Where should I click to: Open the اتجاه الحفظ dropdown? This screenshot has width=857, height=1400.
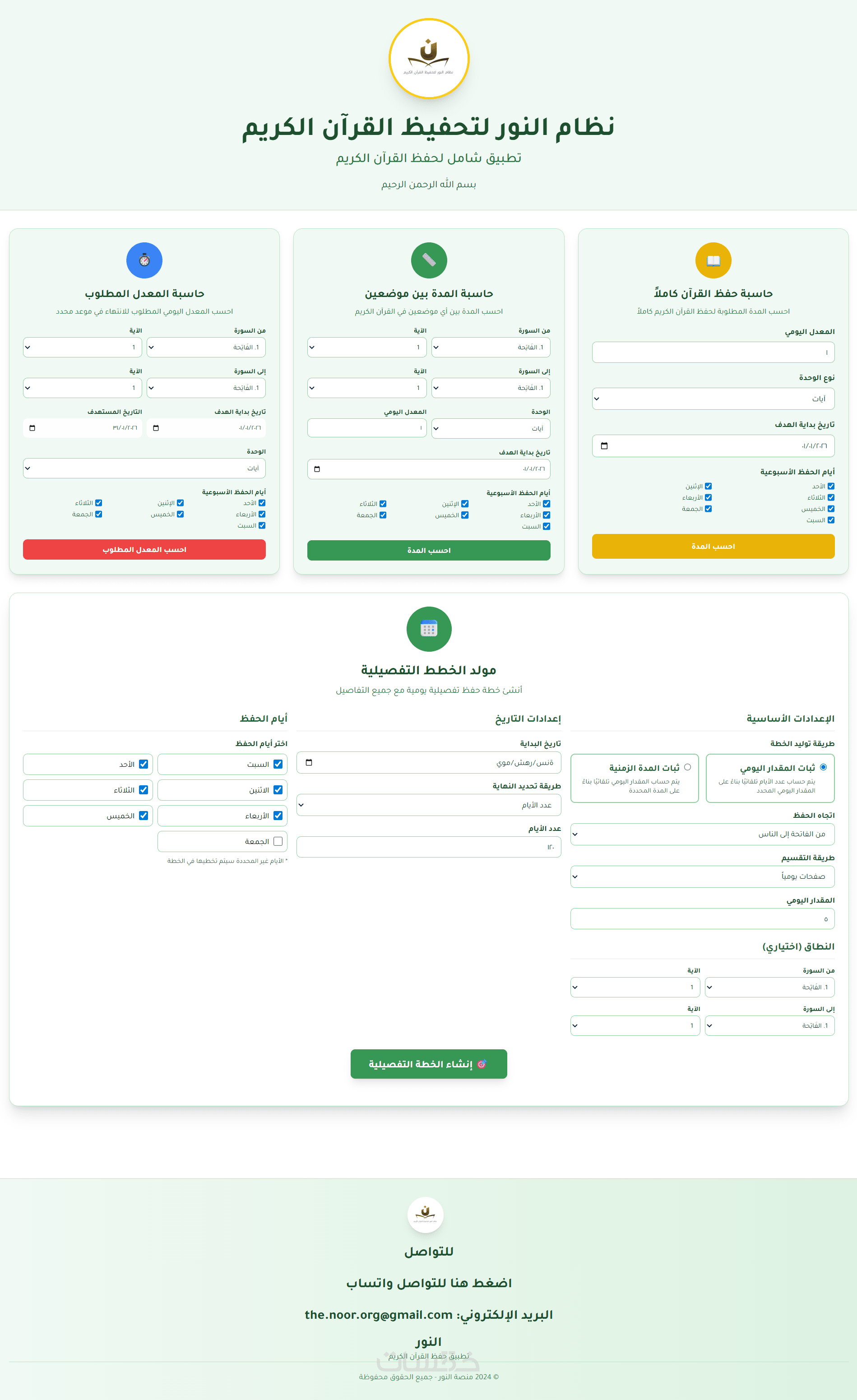tap(702, 834)
